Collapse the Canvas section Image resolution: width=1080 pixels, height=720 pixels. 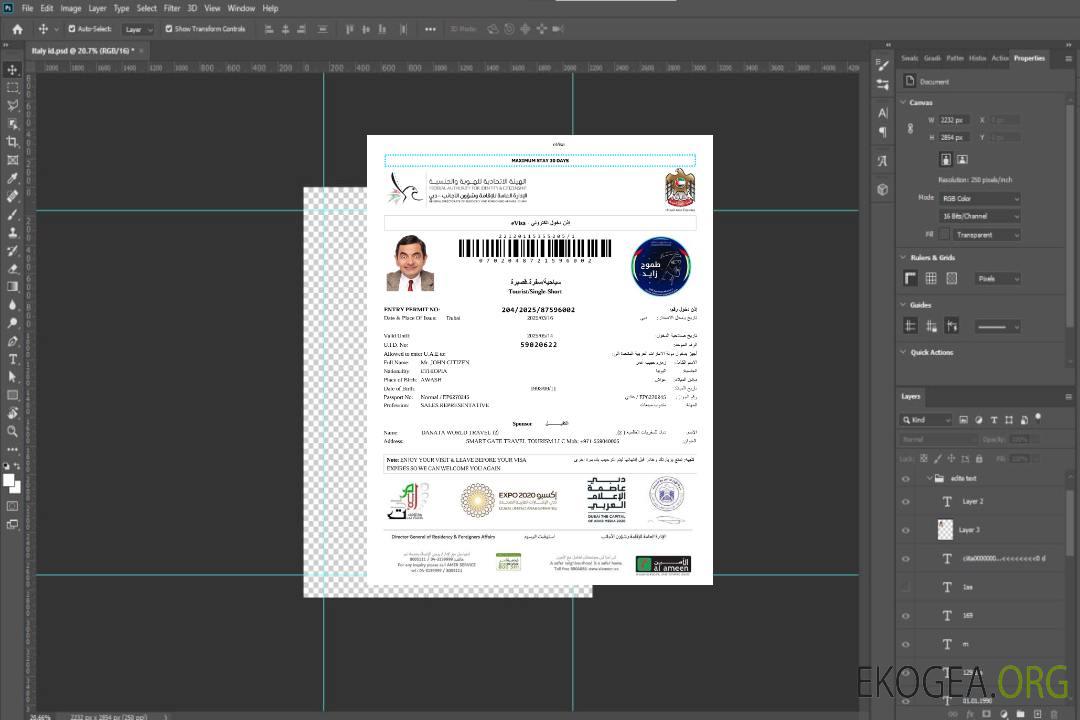click(903, 102)
